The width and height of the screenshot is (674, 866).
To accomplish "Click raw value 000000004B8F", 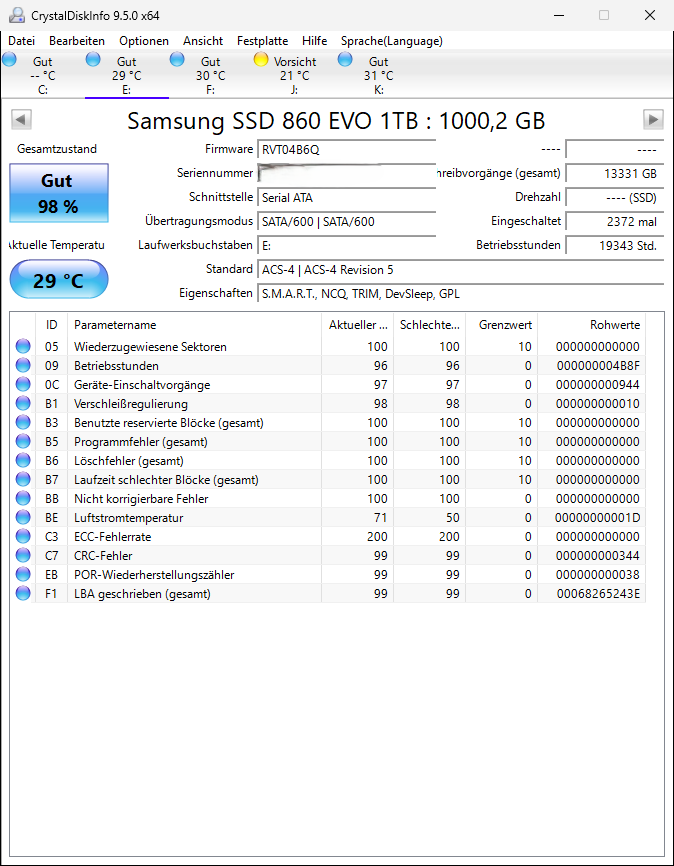I will pos(597,366).
